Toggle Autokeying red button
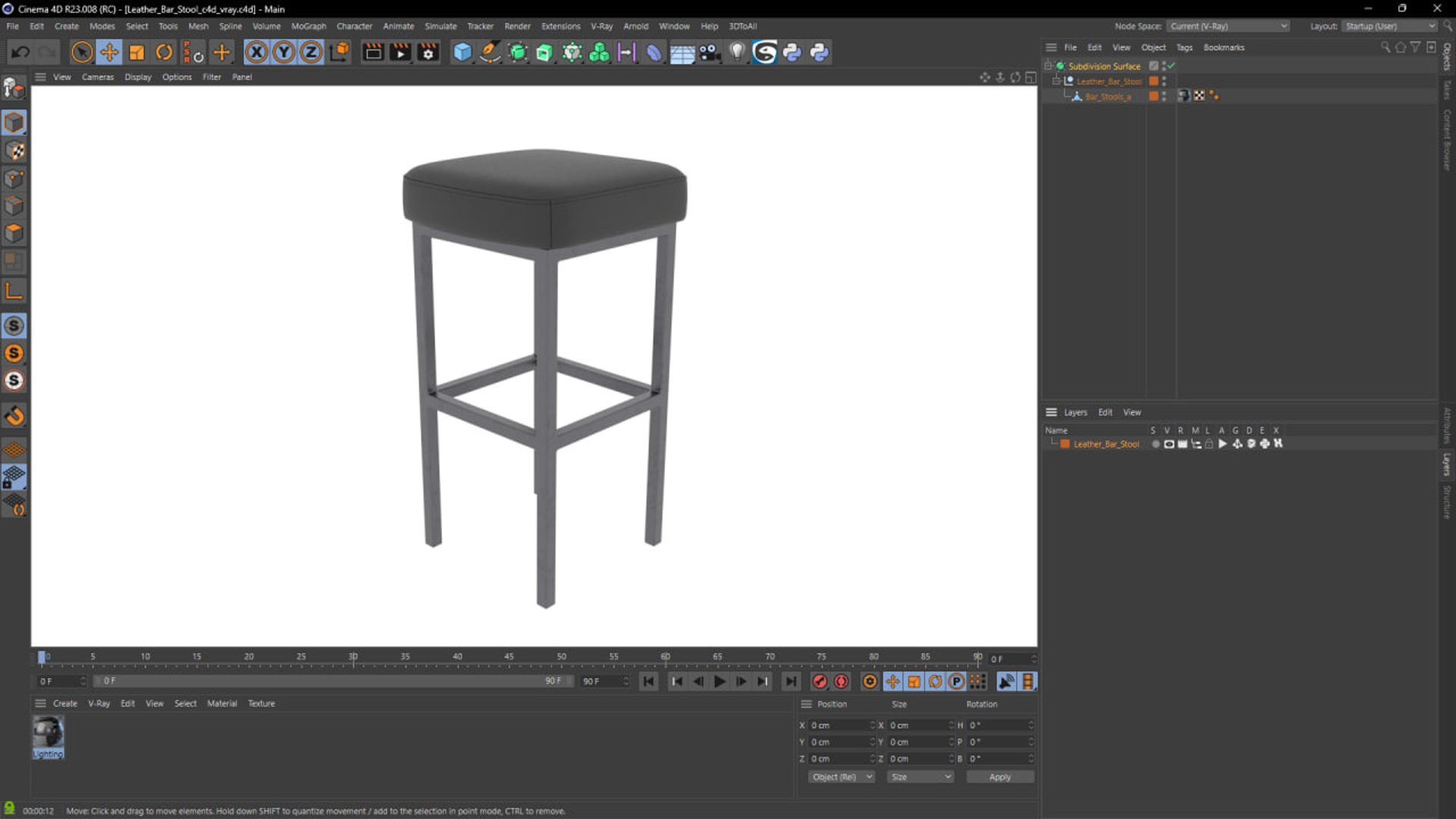 pos(841,682)
